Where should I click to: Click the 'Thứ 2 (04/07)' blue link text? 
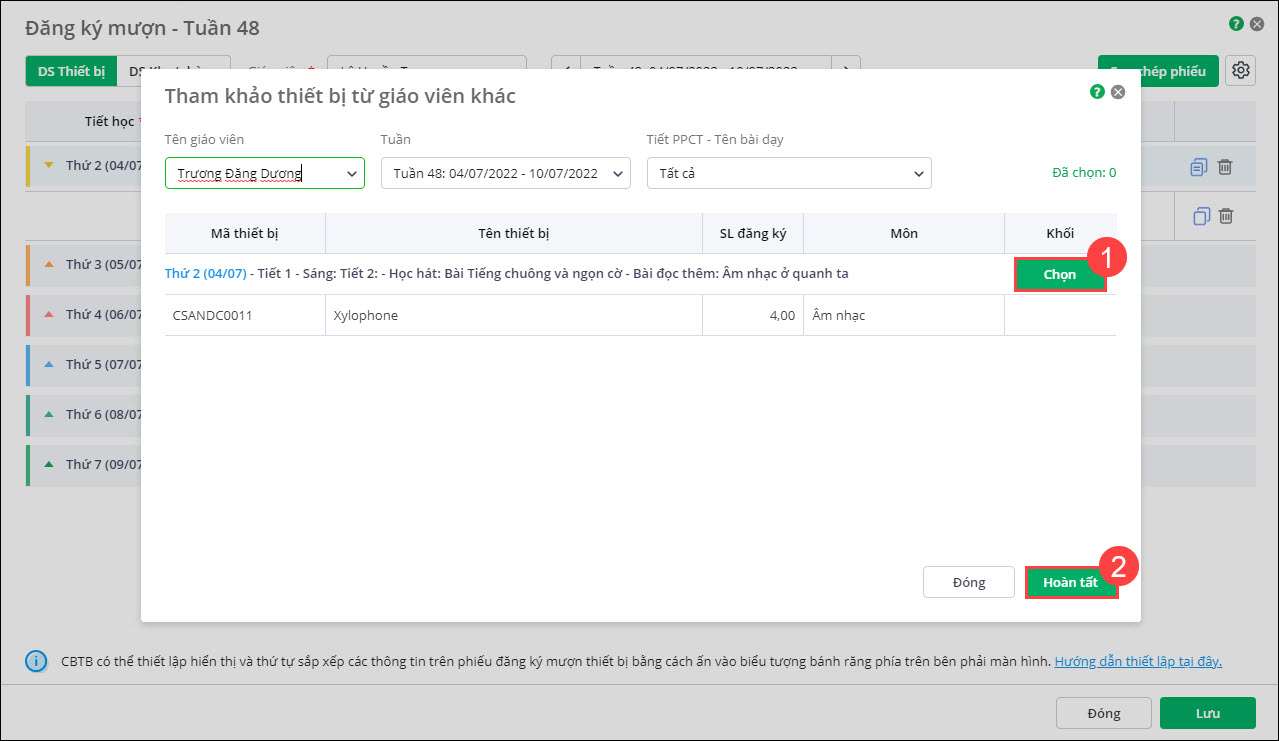point(206,273)
